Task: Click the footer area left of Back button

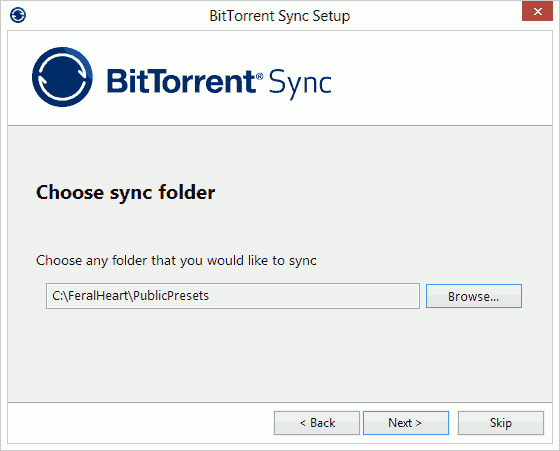Action: 141,423
